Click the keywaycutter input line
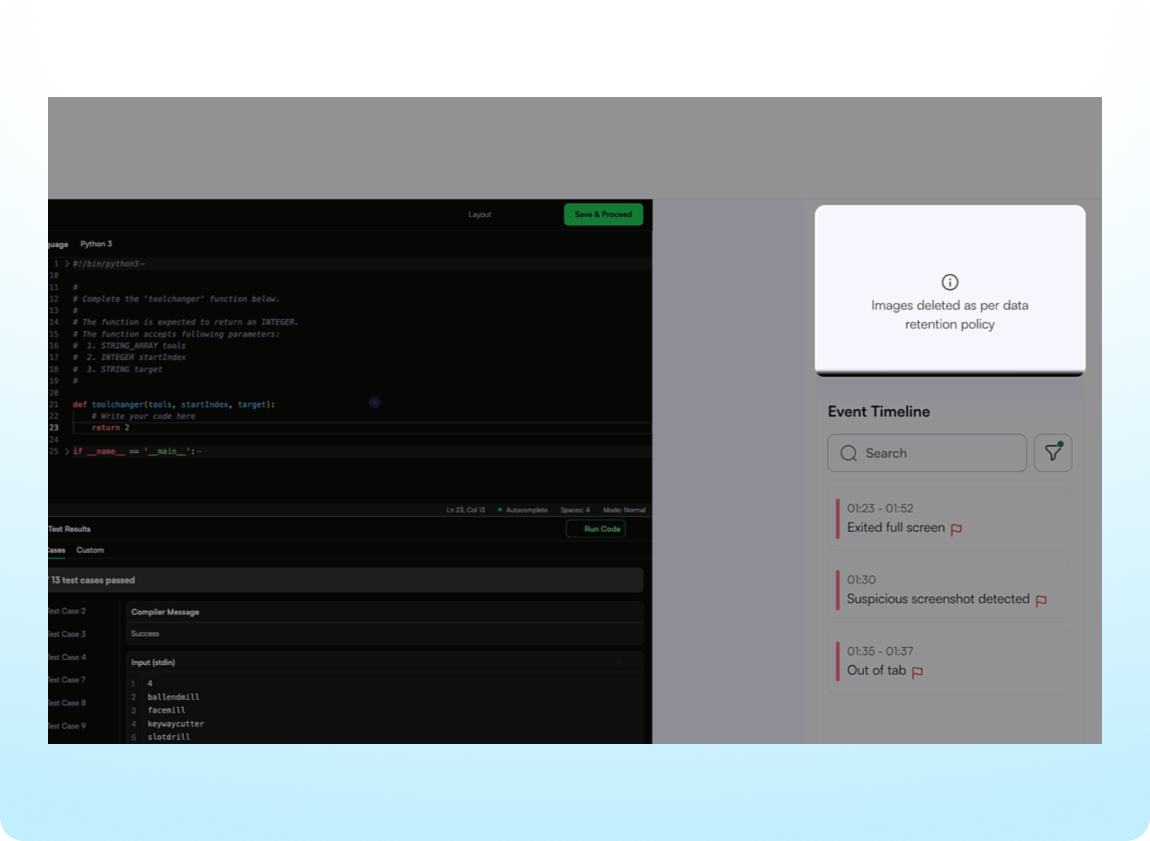This screenshot has width=1150, height=841. [176, 724]
